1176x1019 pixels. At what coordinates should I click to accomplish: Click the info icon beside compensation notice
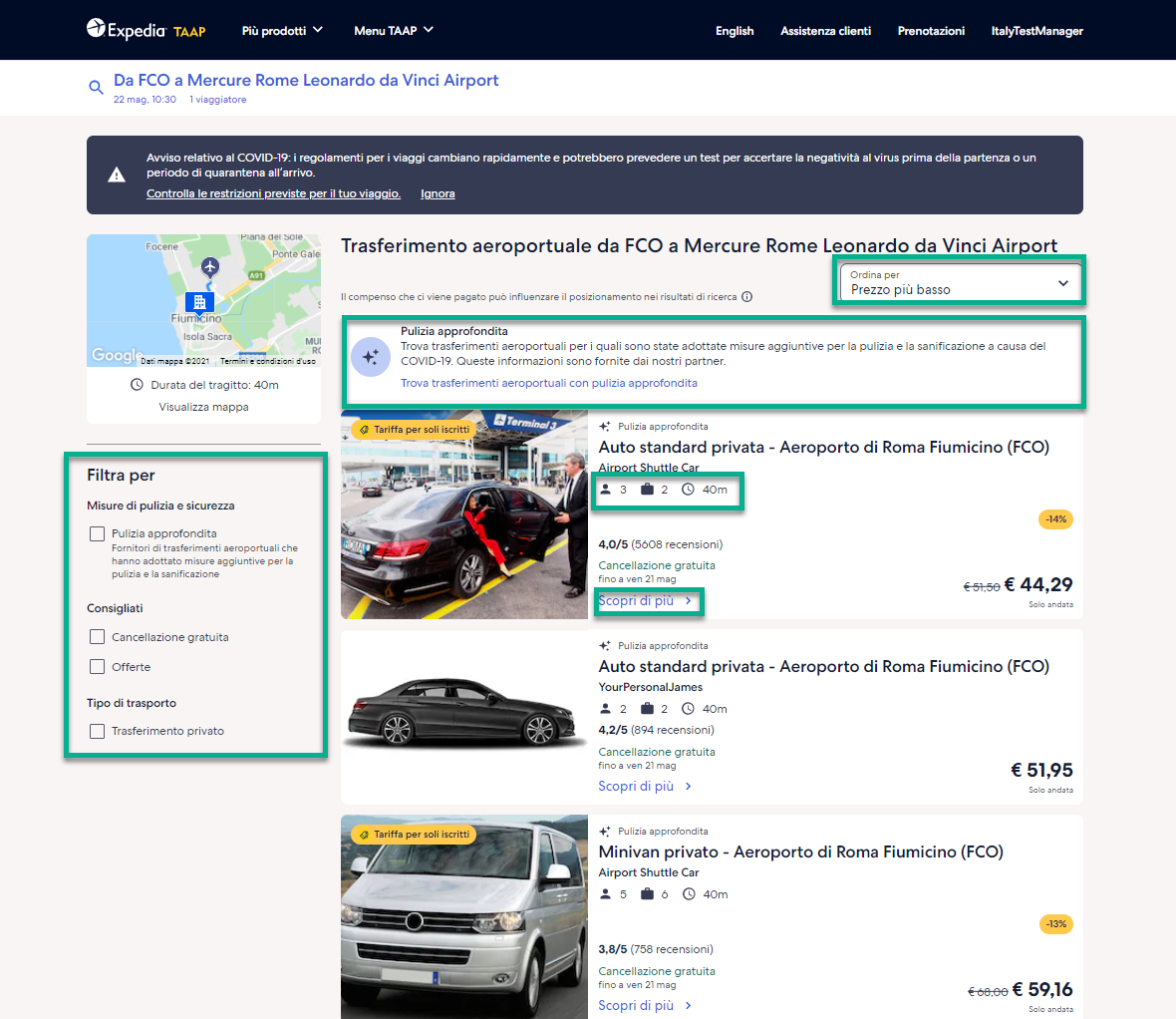tap(747, 296)
